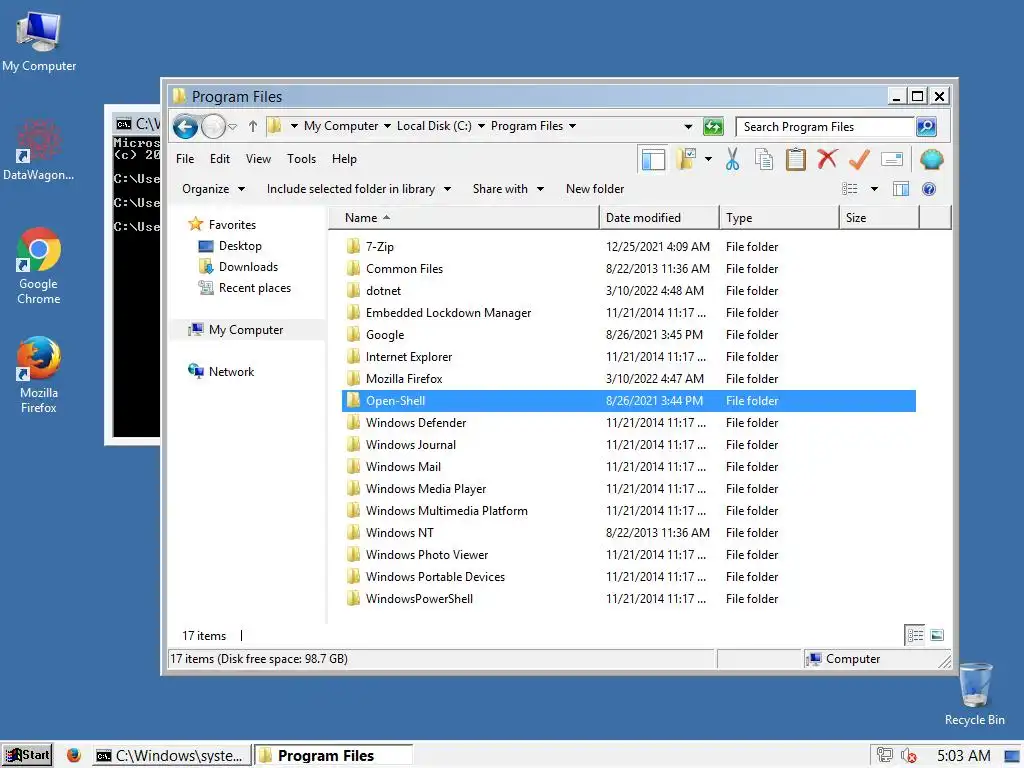Image resolution: width=1024 pixels, height=768 pixels.
Task: Click the Google Chrome desktop shortcut
Action: [39, 266]
